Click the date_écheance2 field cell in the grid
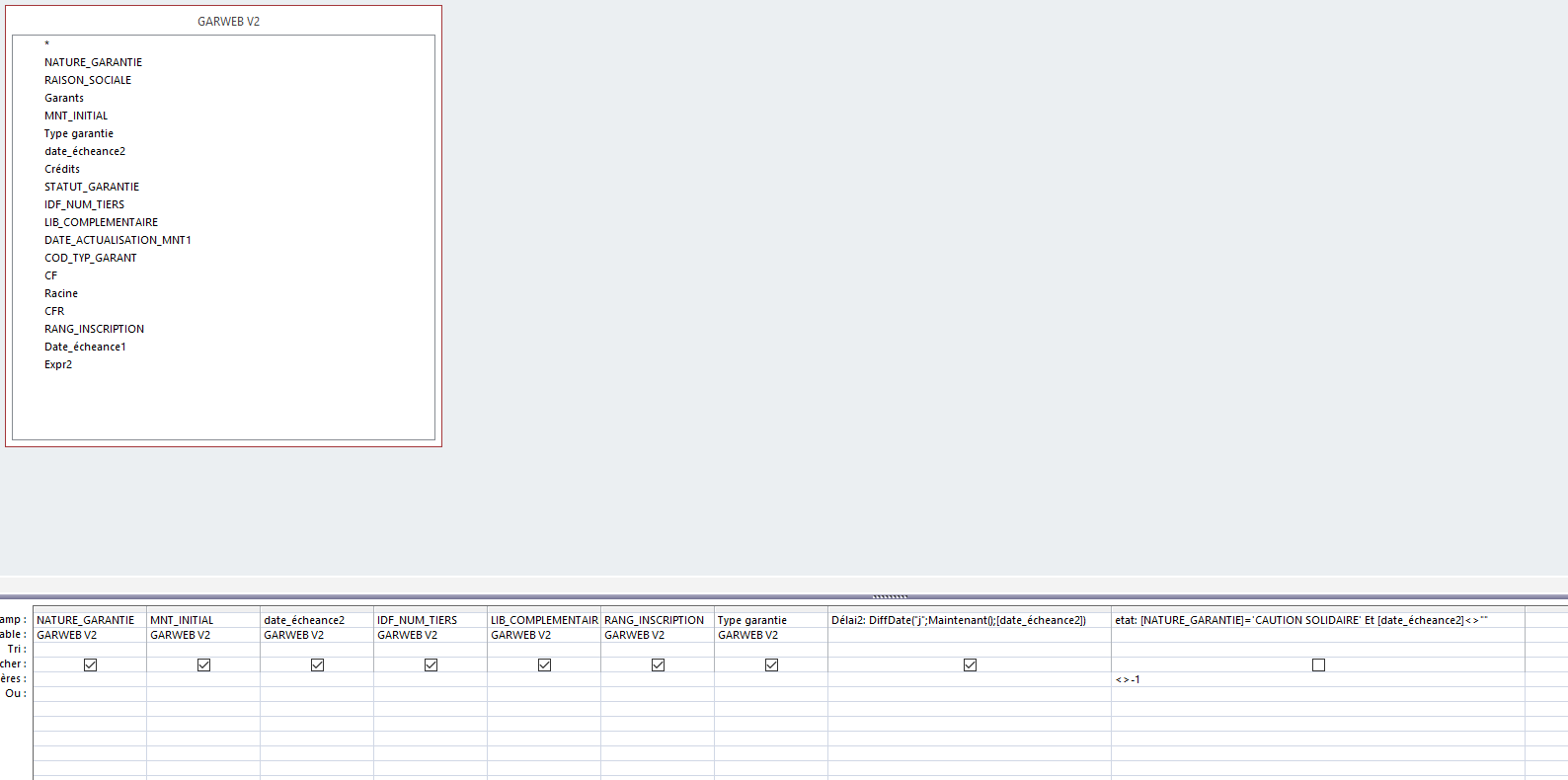 [x=317, y=620]
